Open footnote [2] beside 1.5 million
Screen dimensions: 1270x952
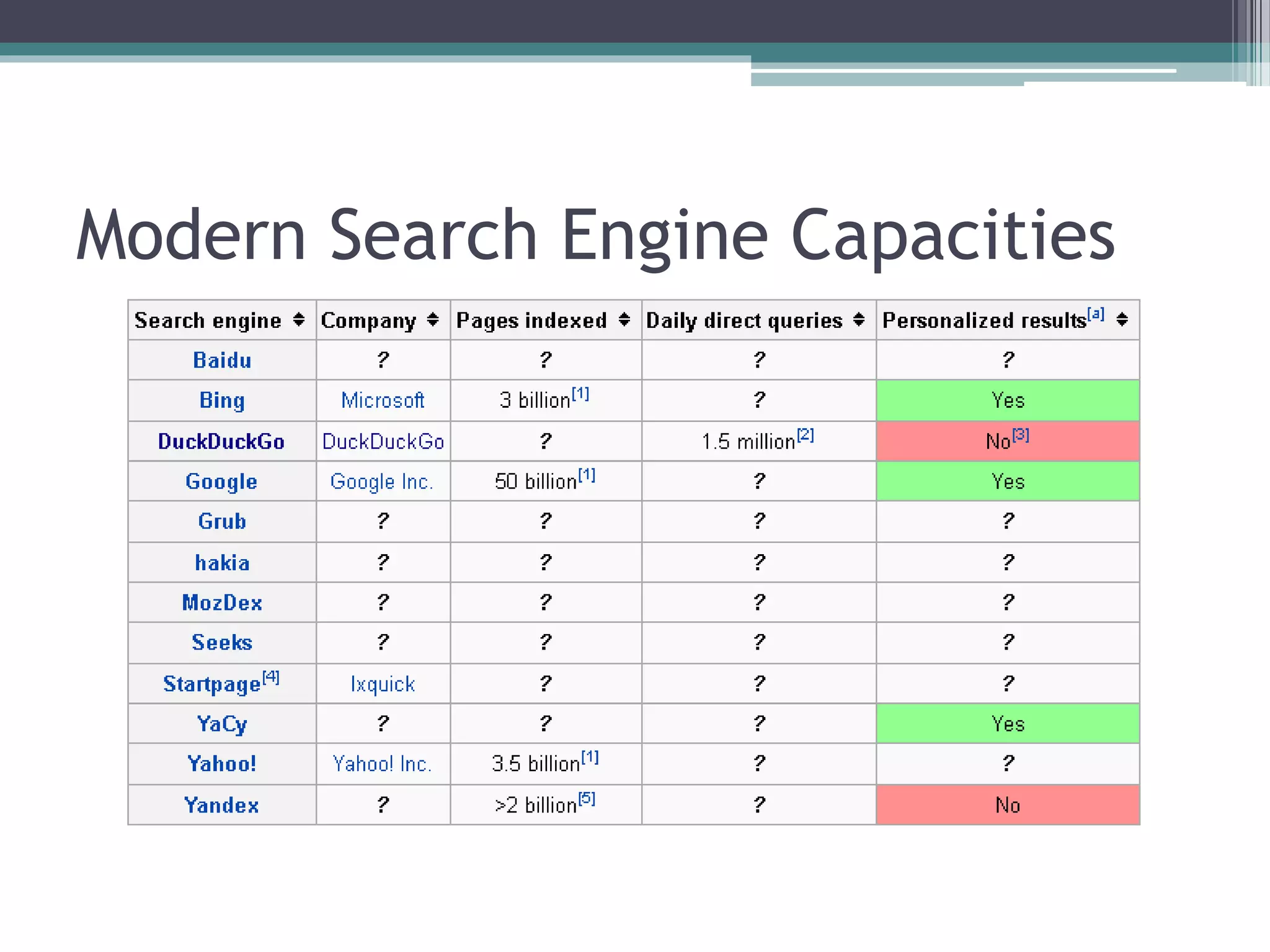806,434
